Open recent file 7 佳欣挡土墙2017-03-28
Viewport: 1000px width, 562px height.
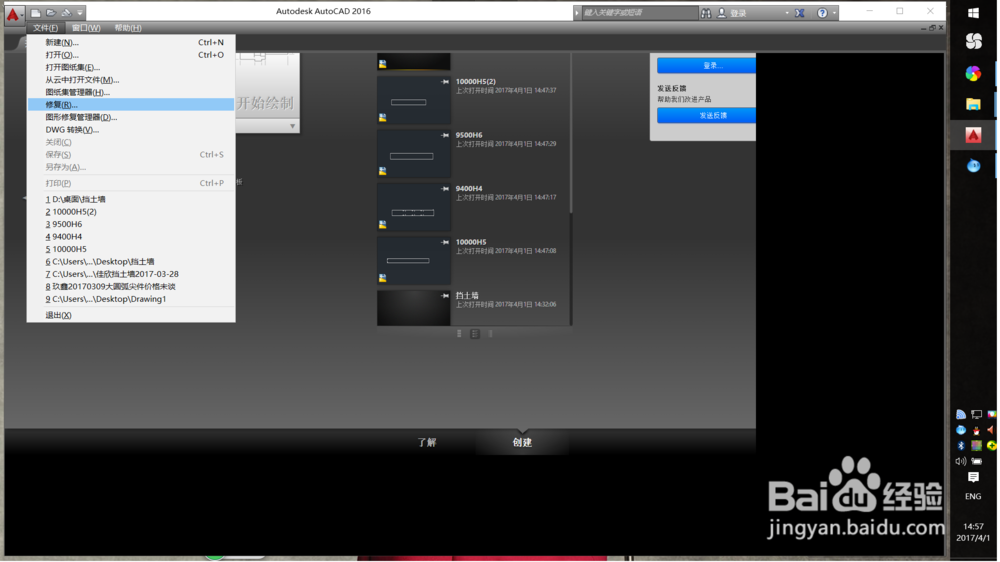131,274
